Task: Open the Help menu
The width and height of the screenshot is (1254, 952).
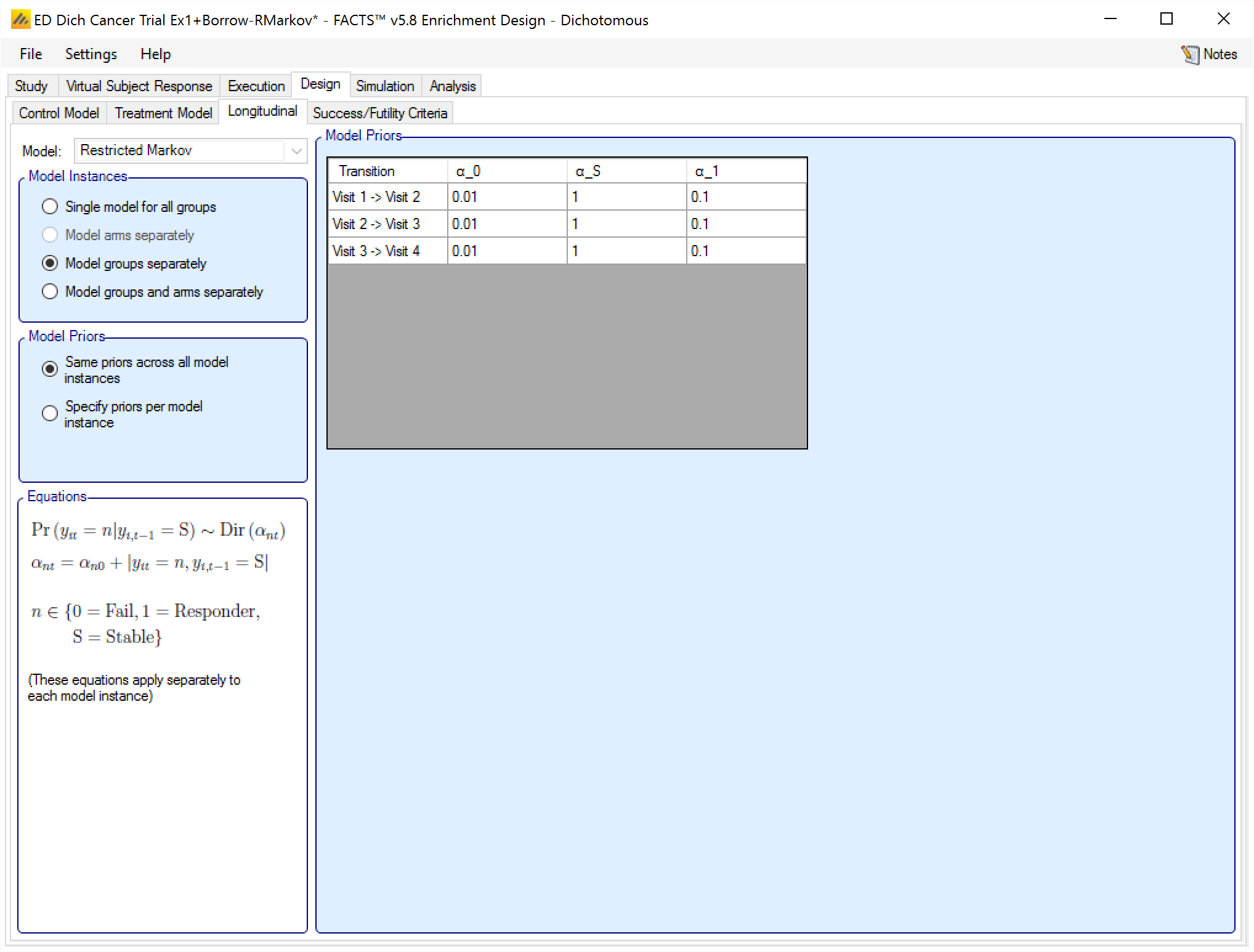Action: (x=155, y=54)
